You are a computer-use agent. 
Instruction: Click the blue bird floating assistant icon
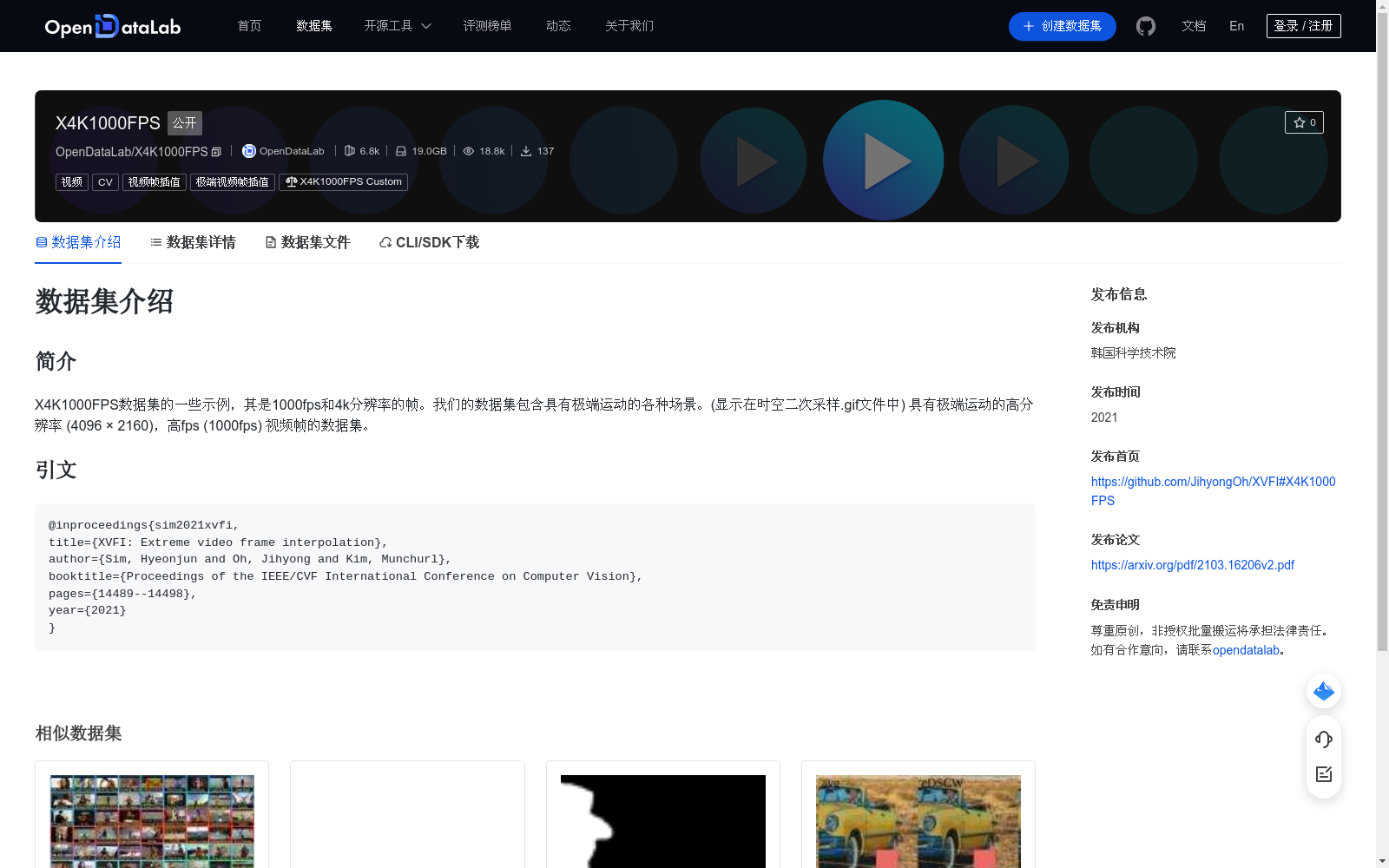tap(1324, 691)
